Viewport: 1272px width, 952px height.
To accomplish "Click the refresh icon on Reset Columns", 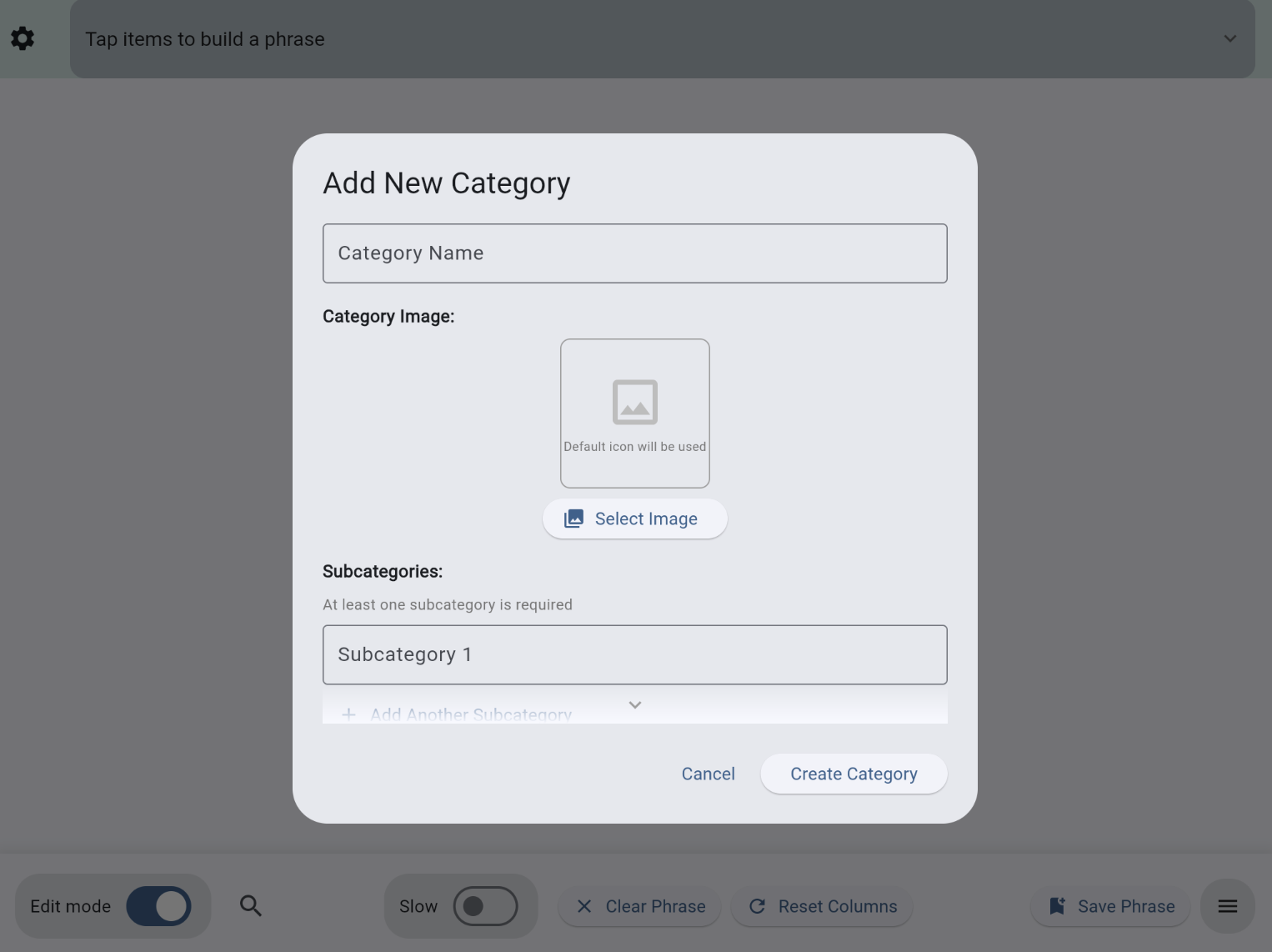I will (x=757, y=906).
